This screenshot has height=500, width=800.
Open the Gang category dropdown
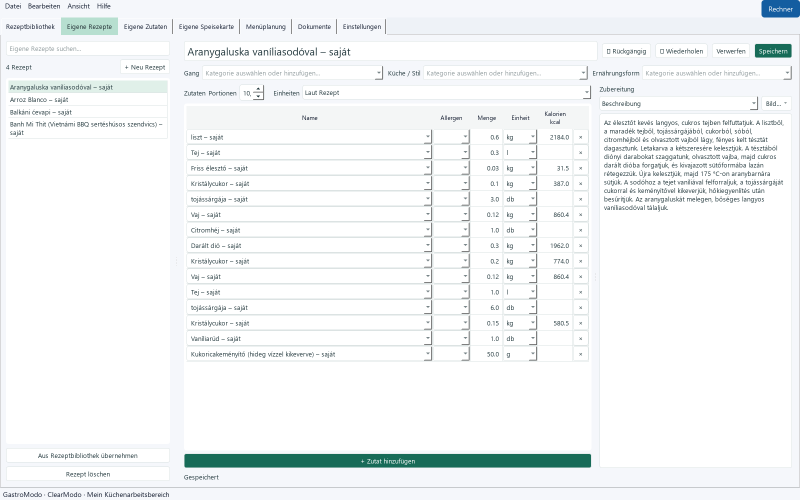point(379,73)
